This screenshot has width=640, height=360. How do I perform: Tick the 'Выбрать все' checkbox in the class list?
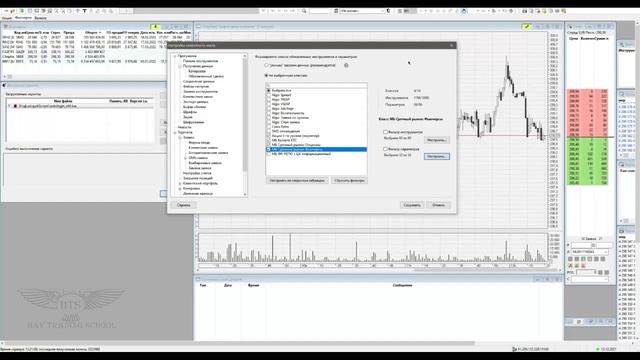tap(269, 90)
